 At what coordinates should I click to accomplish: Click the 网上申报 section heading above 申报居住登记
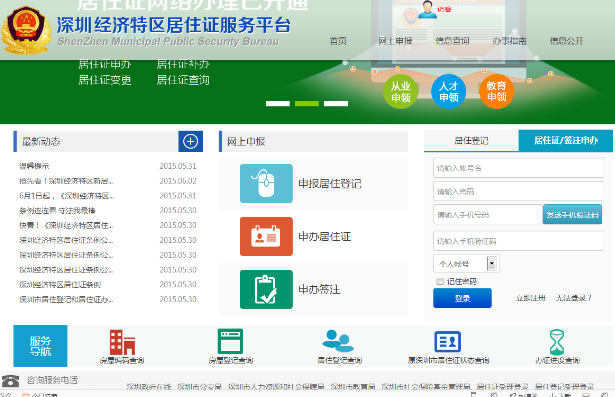[x=246, y=142]
